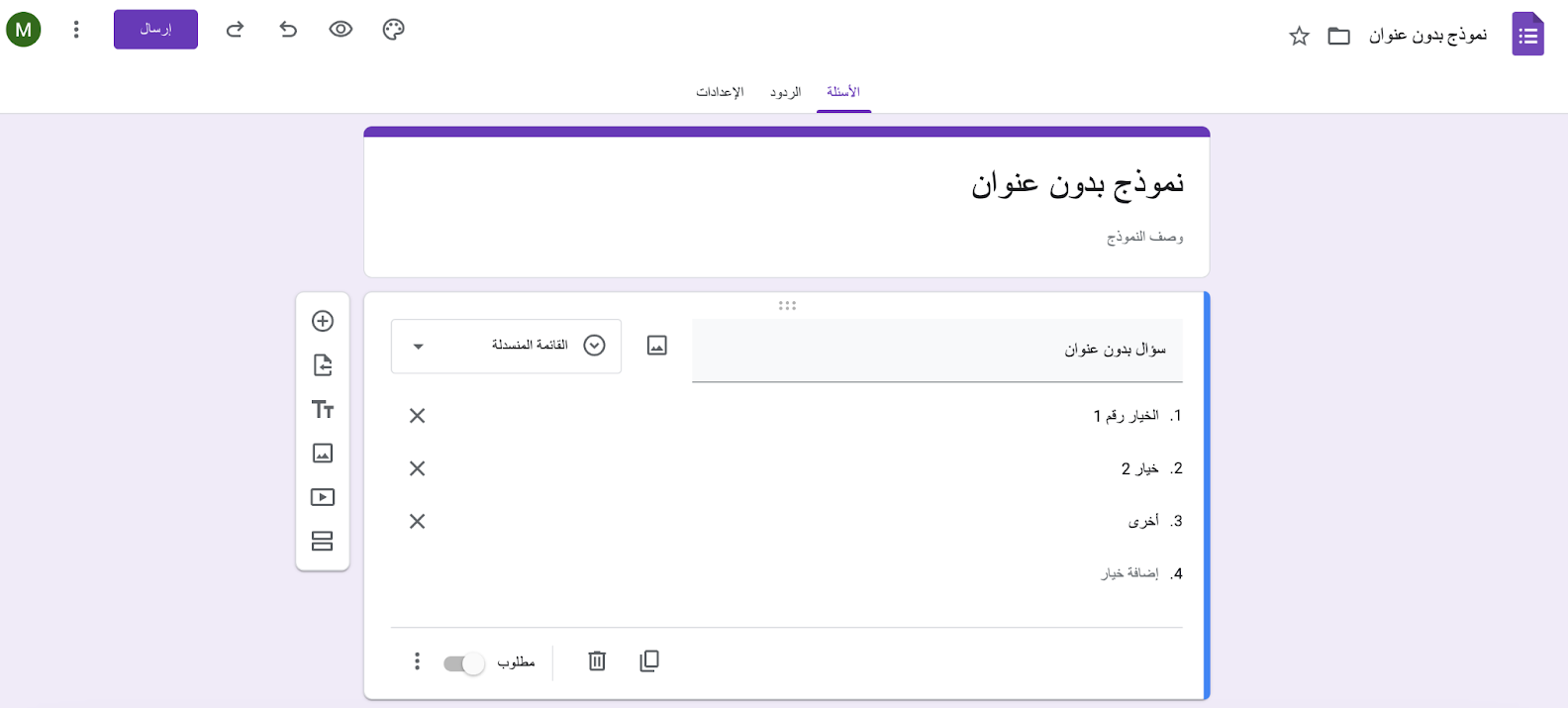Click the question title input field
The image size is (1568, 708).
[x=936, y=350]
